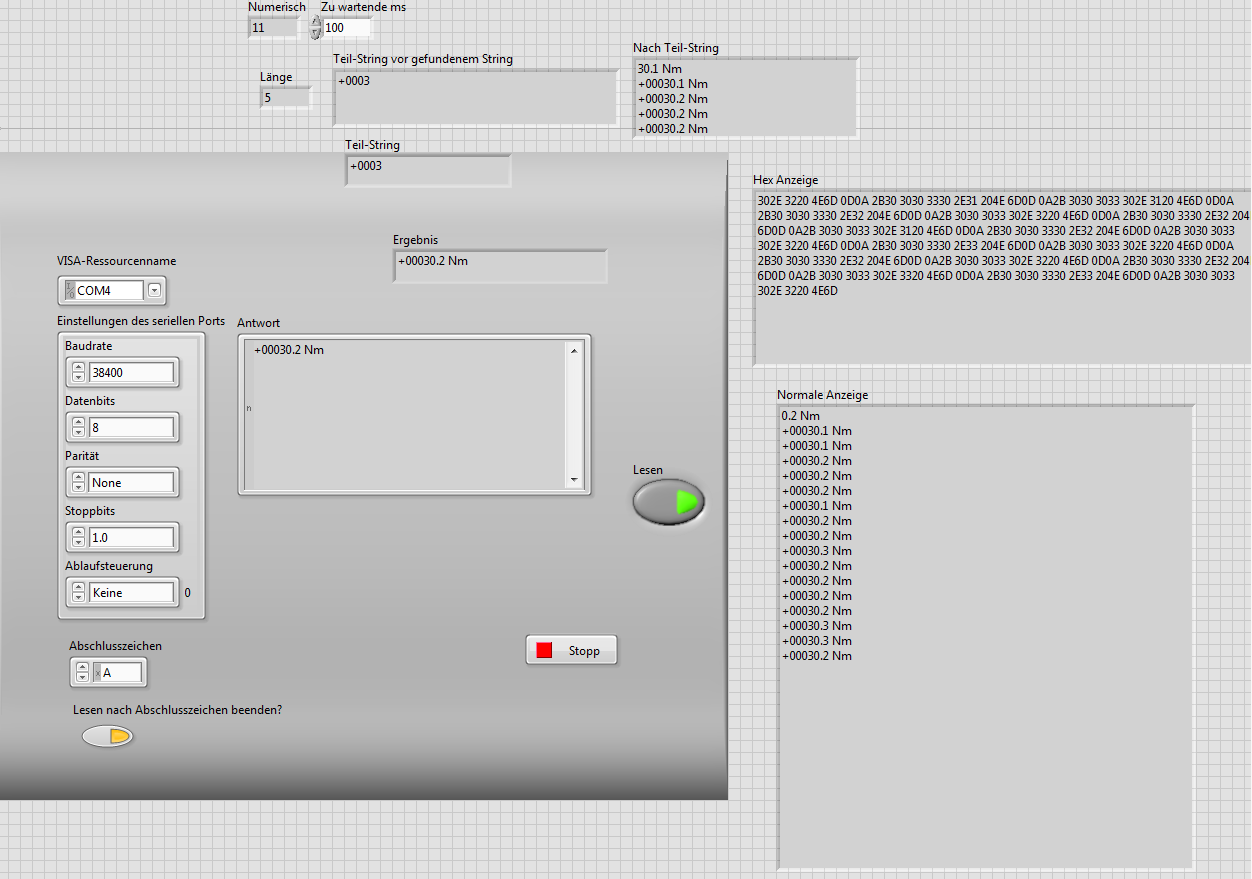Click the Stopp button
The width and height of the screenshot is (1252, 879).
(571, 650)
